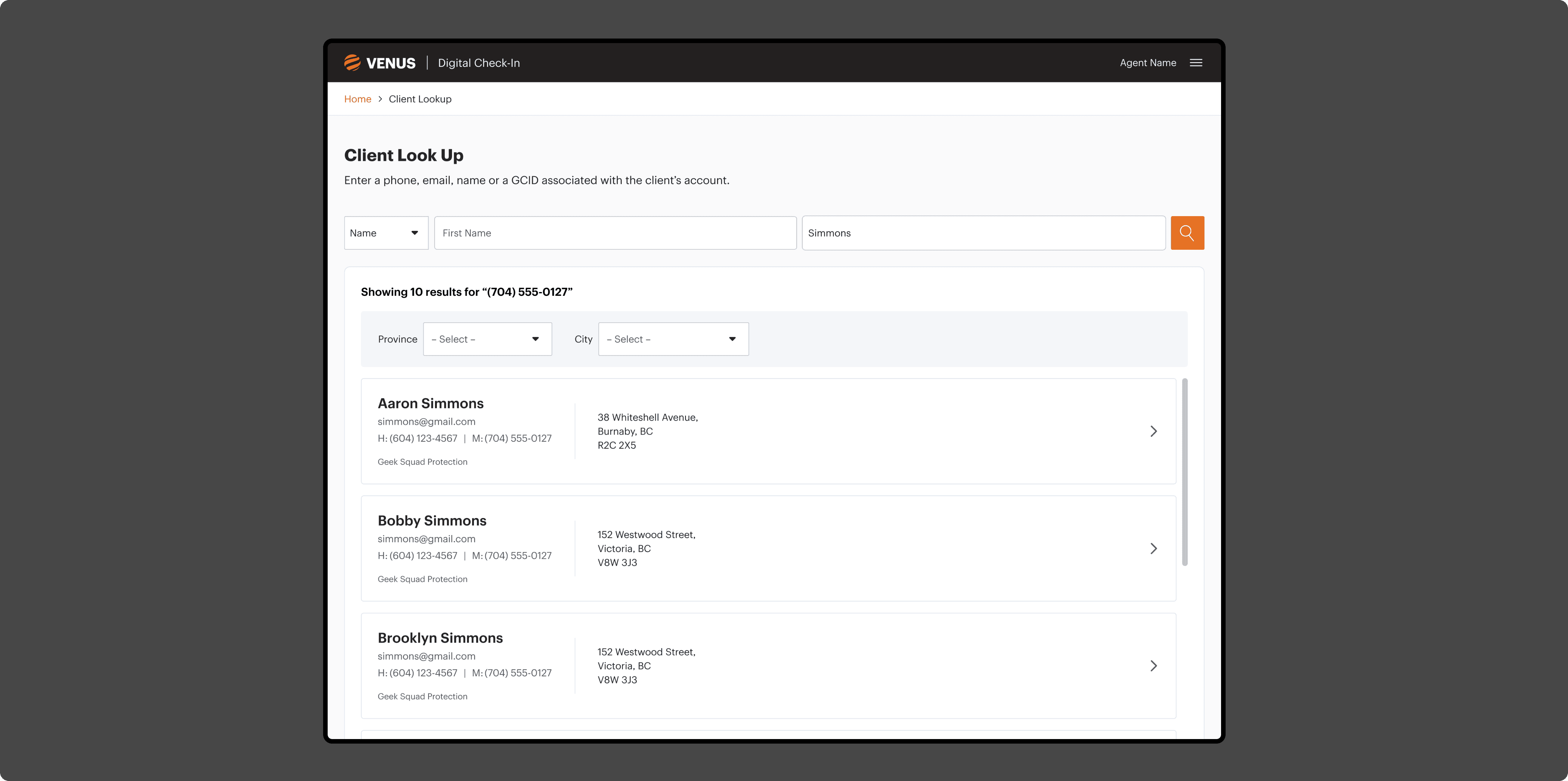Click into the First Name field
Image resolution: width=1568 pixels, height=781 pixels.
point(615,232)
